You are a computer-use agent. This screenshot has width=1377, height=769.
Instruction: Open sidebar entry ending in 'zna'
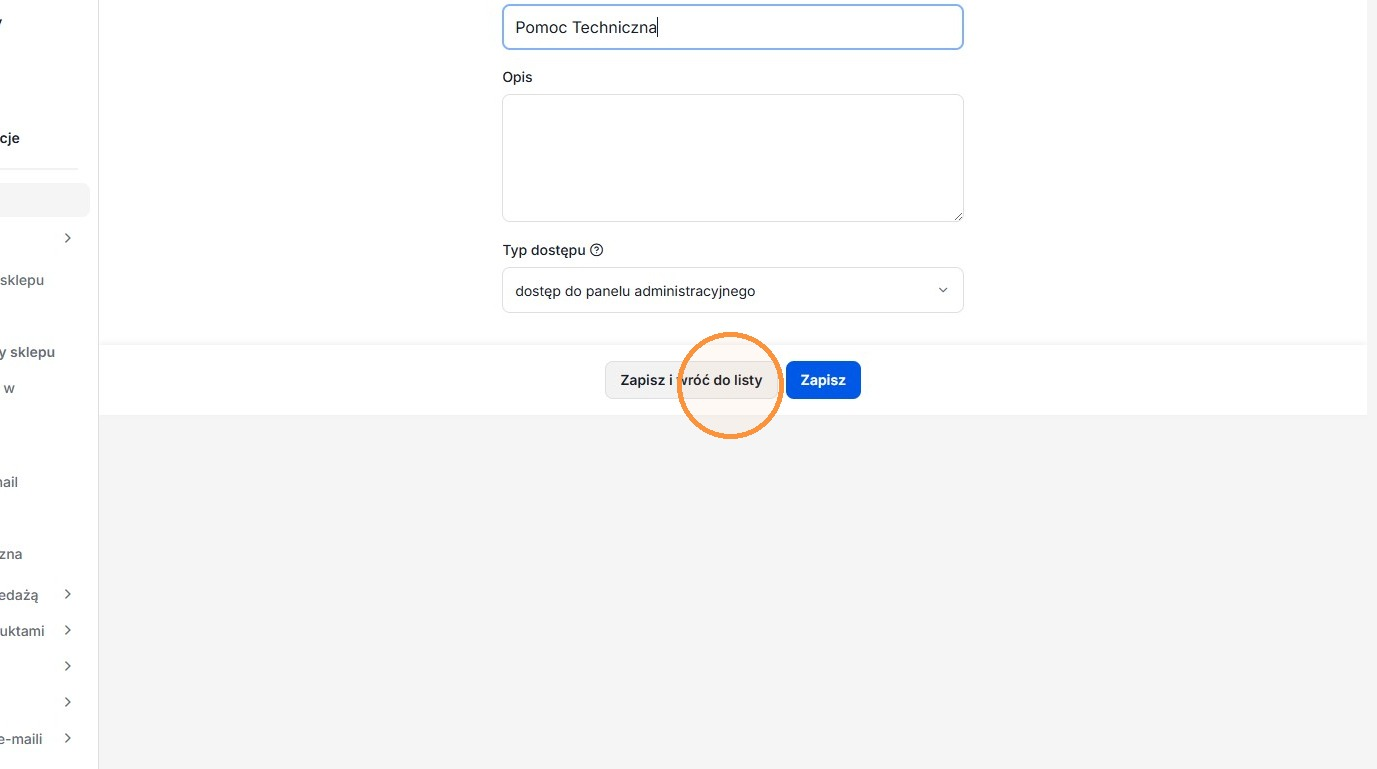11,554
